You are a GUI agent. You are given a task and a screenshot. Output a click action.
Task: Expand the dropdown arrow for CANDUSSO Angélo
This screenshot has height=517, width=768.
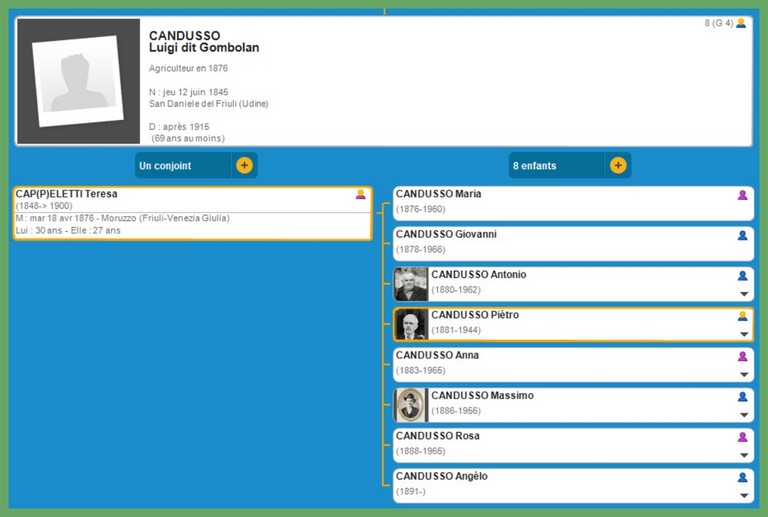click(743, 495)
